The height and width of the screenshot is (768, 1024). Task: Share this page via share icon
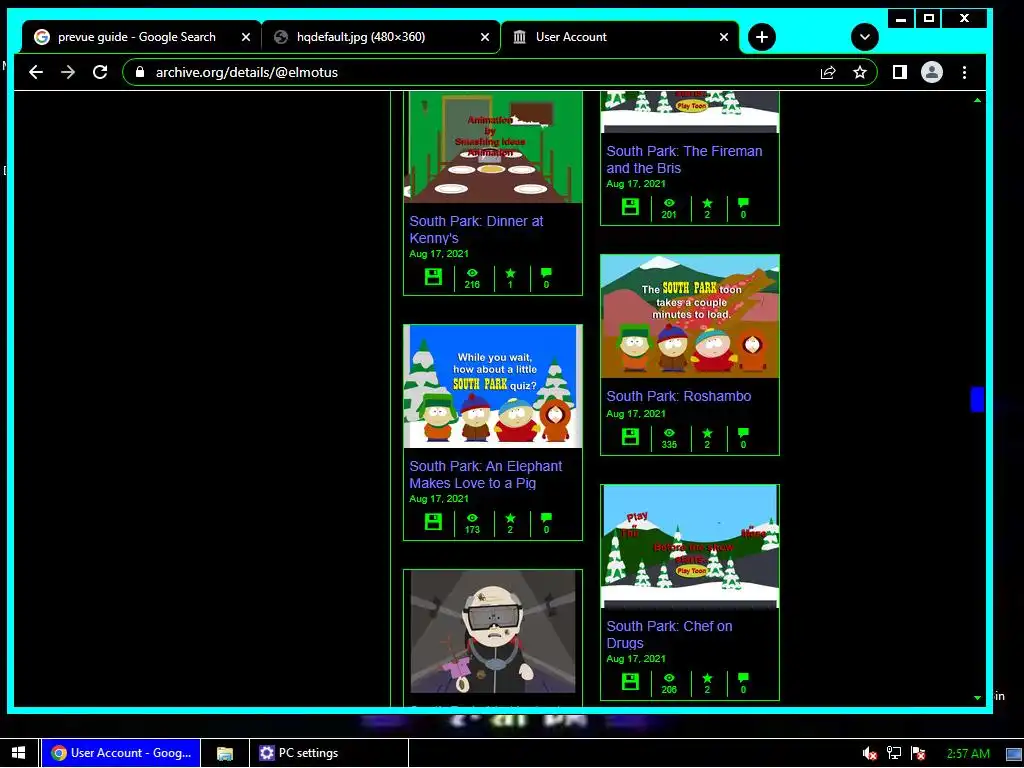point(828,72)
